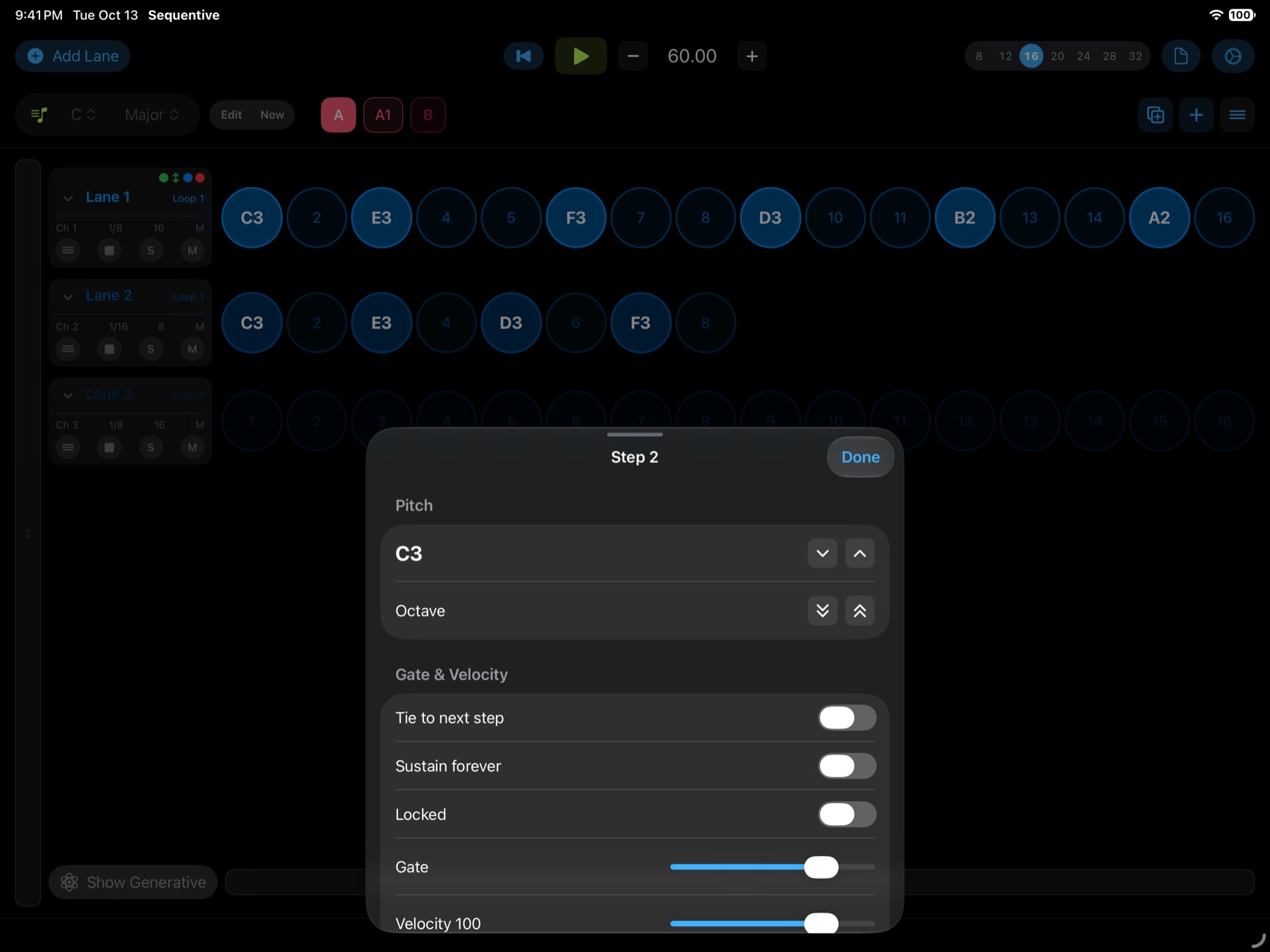The height and width of the screenshot is (952, 1270).
Task: Tap Done to close Step 2 panel
Action: pyautogui.click(x=861, y=457)
